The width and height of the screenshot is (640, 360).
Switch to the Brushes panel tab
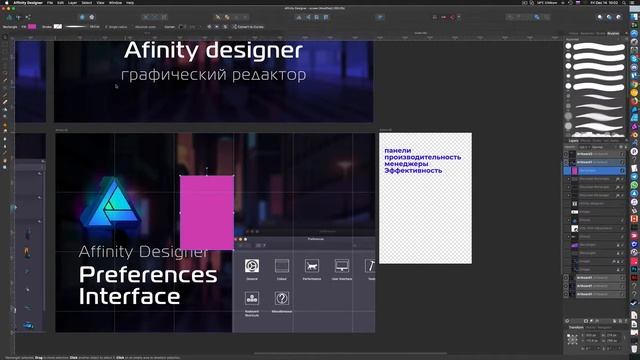click(613, 33)
